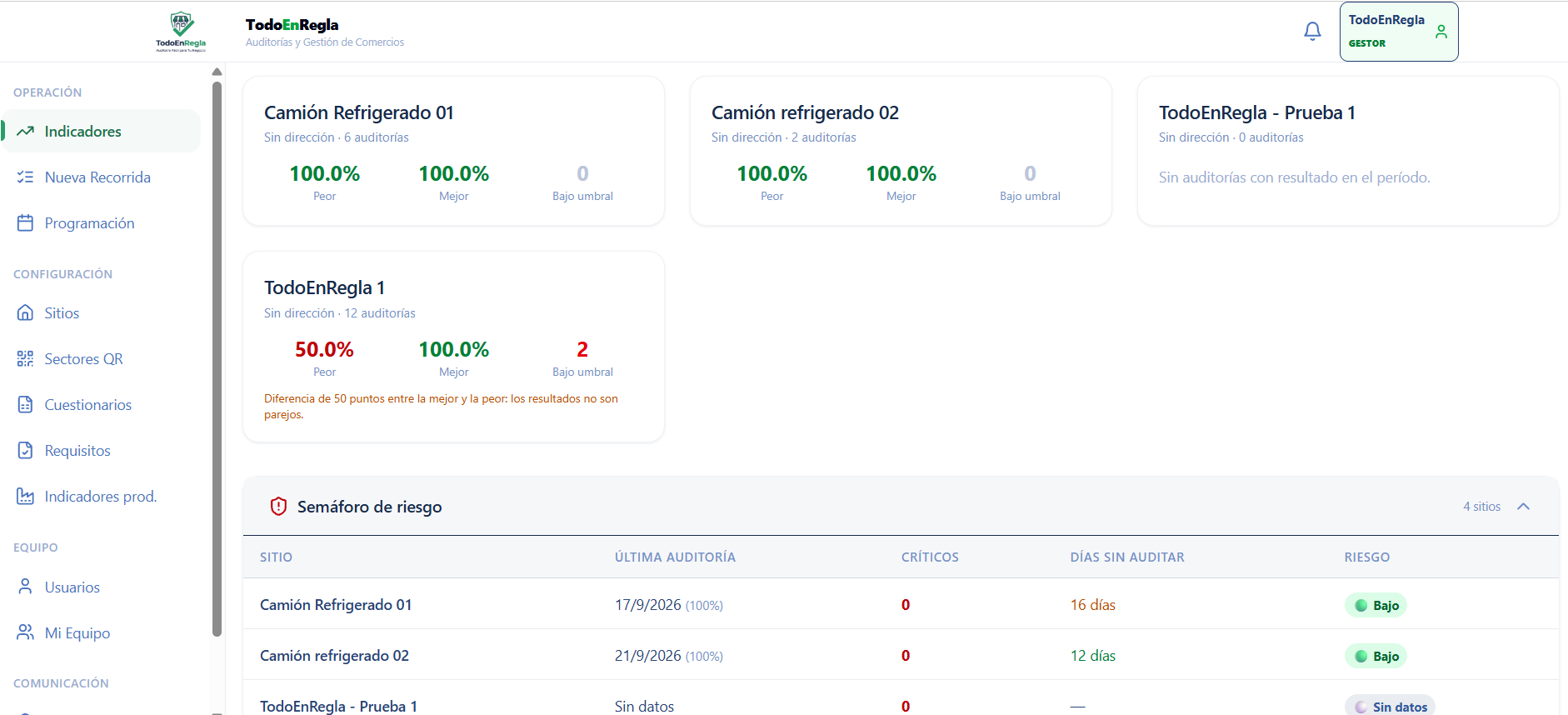Viewport: 1568px width, 715px height.
Task: Click the Programación calendar icon
Action: (x=25, y=223)
